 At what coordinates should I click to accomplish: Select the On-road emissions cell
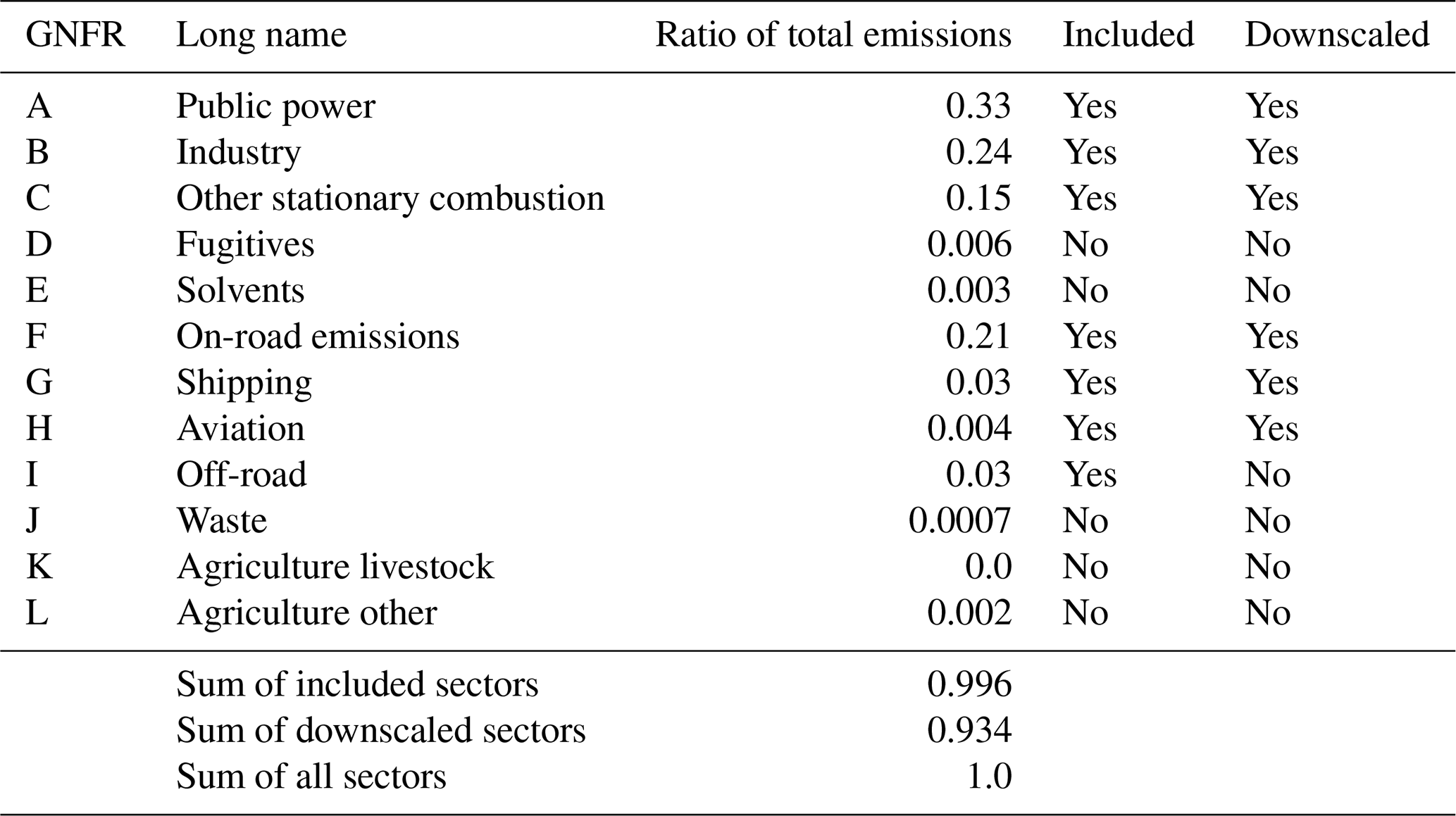click(318, 337)
